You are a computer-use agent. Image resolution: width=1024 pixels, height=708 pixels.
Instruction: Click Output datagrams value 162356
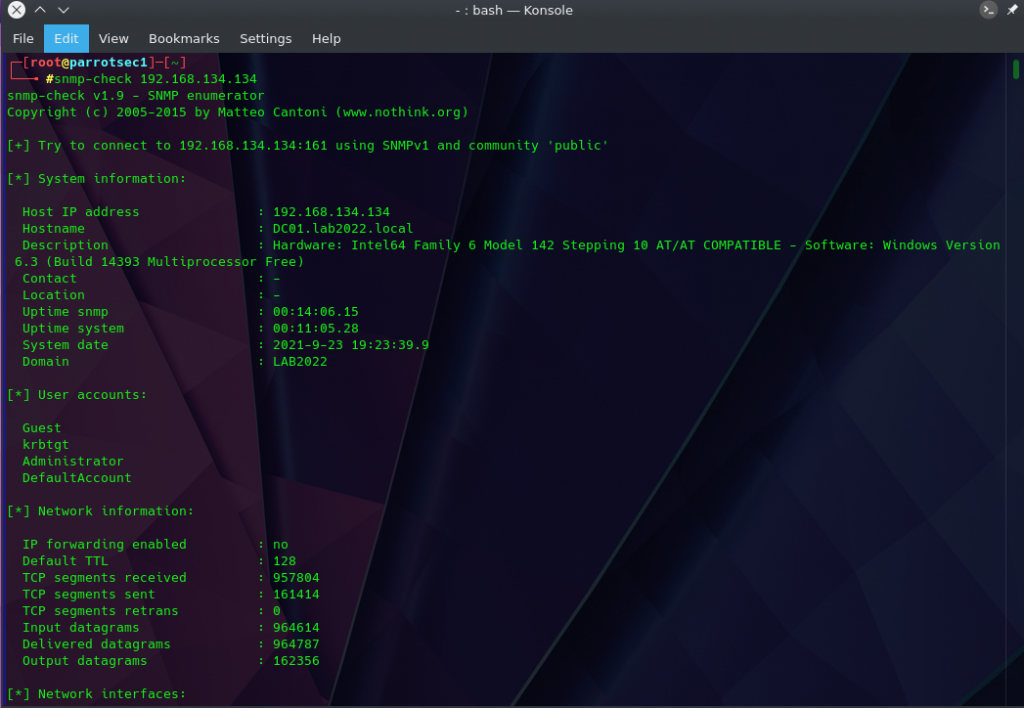tap(296, 661)
